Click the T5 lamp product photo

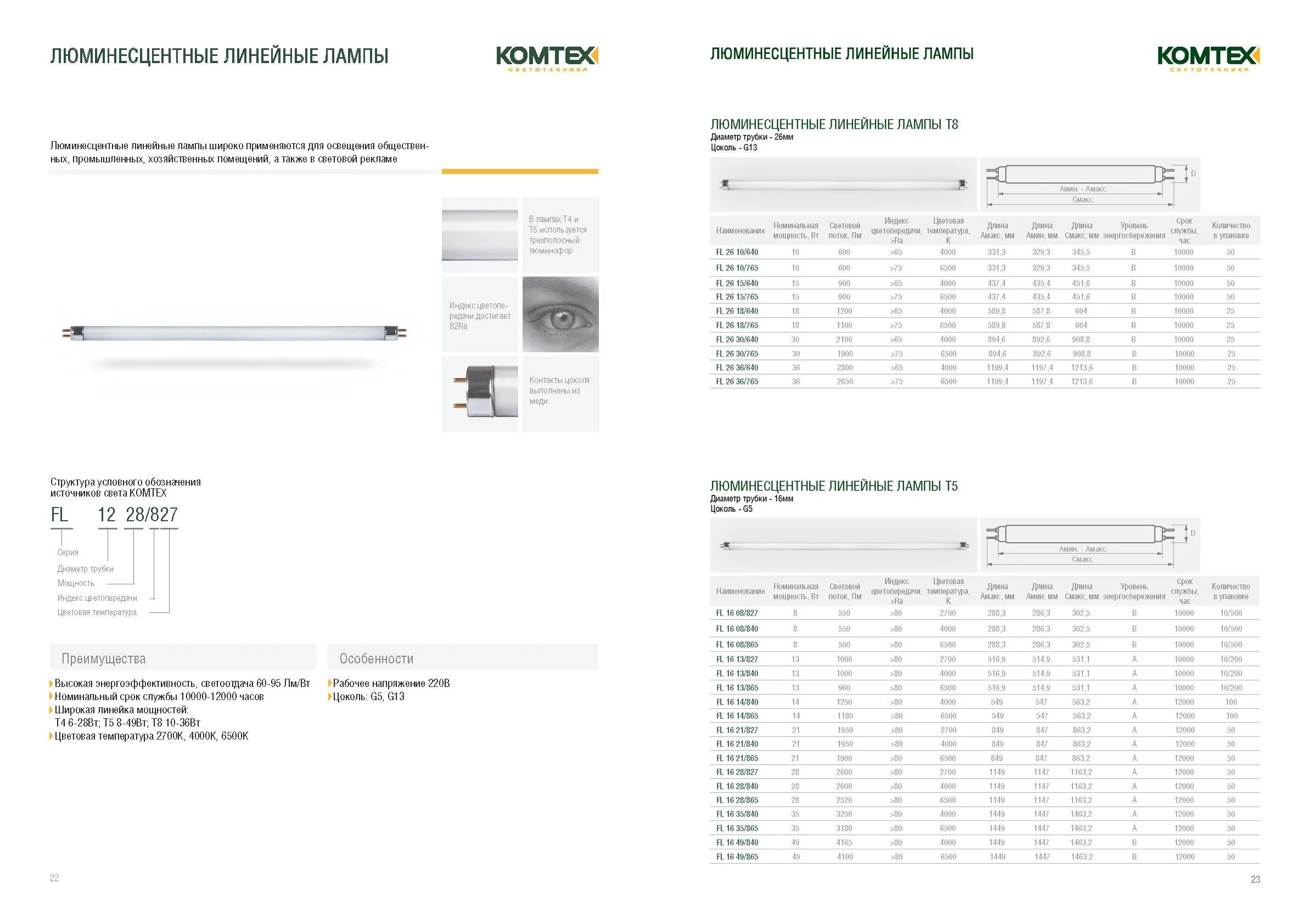(843, 545)
